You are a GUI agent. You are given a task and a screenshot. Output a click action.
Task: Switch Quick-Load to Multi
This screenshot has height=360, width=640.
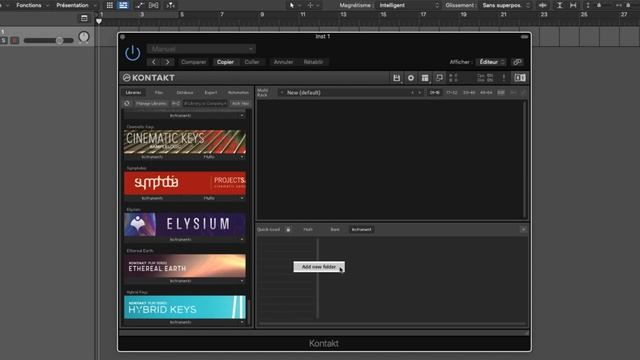308,229
